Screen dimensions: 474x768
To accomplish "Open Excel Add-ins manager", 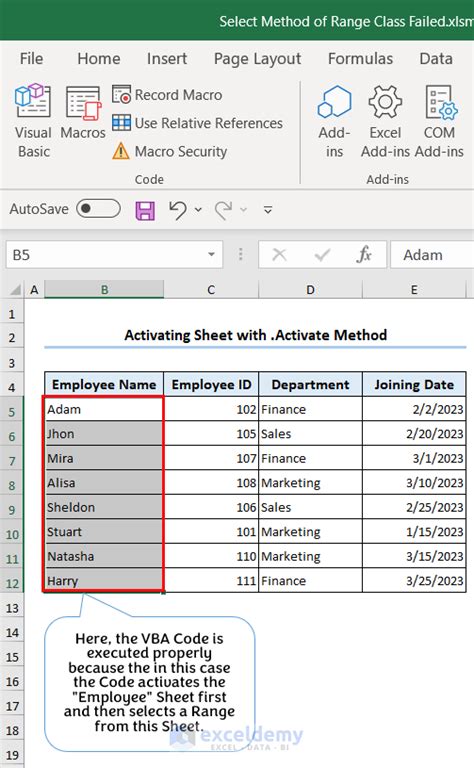I will point(385,121).
